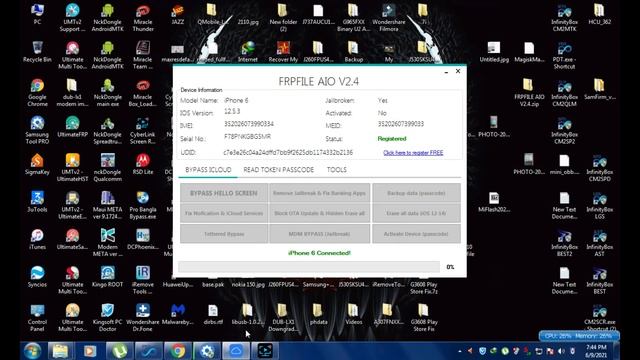Open the Google Chrome desktop icon
The image size is (640, 360).
pos(37,93)
